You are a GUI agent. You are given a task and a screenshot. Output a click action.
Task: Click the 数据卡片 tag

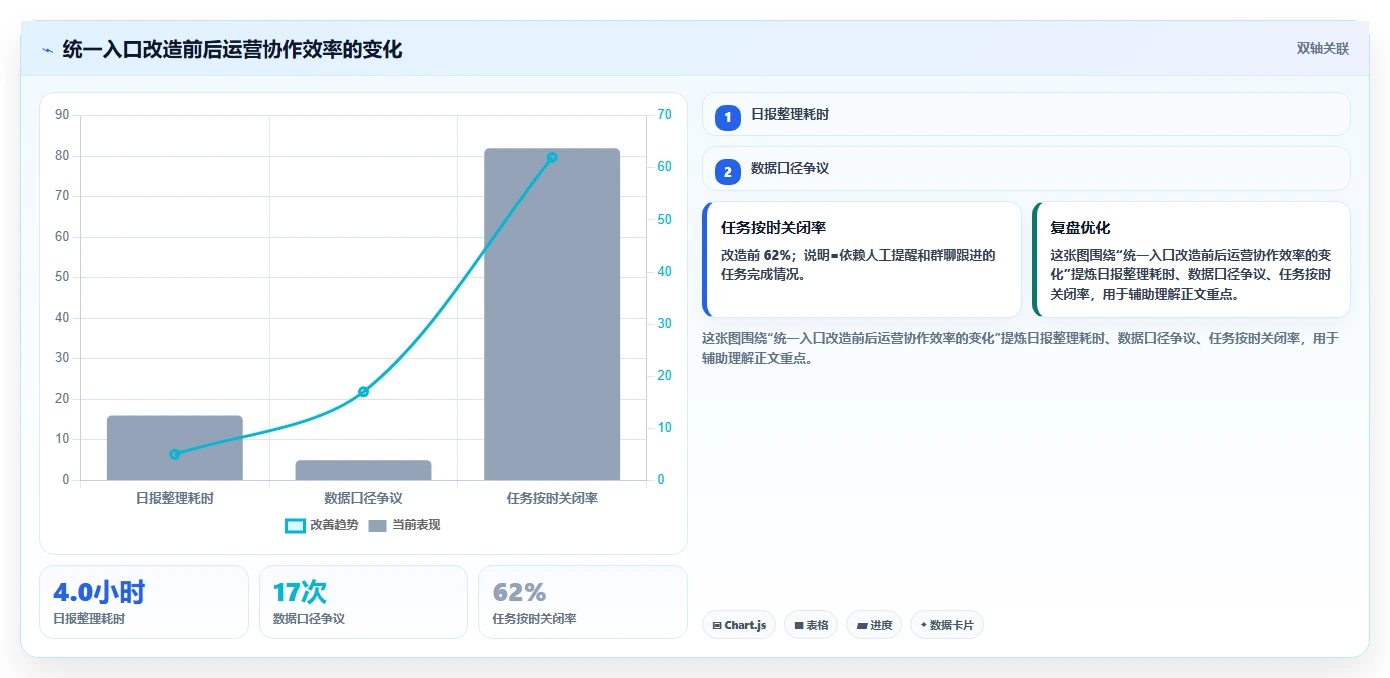point(947,625)
